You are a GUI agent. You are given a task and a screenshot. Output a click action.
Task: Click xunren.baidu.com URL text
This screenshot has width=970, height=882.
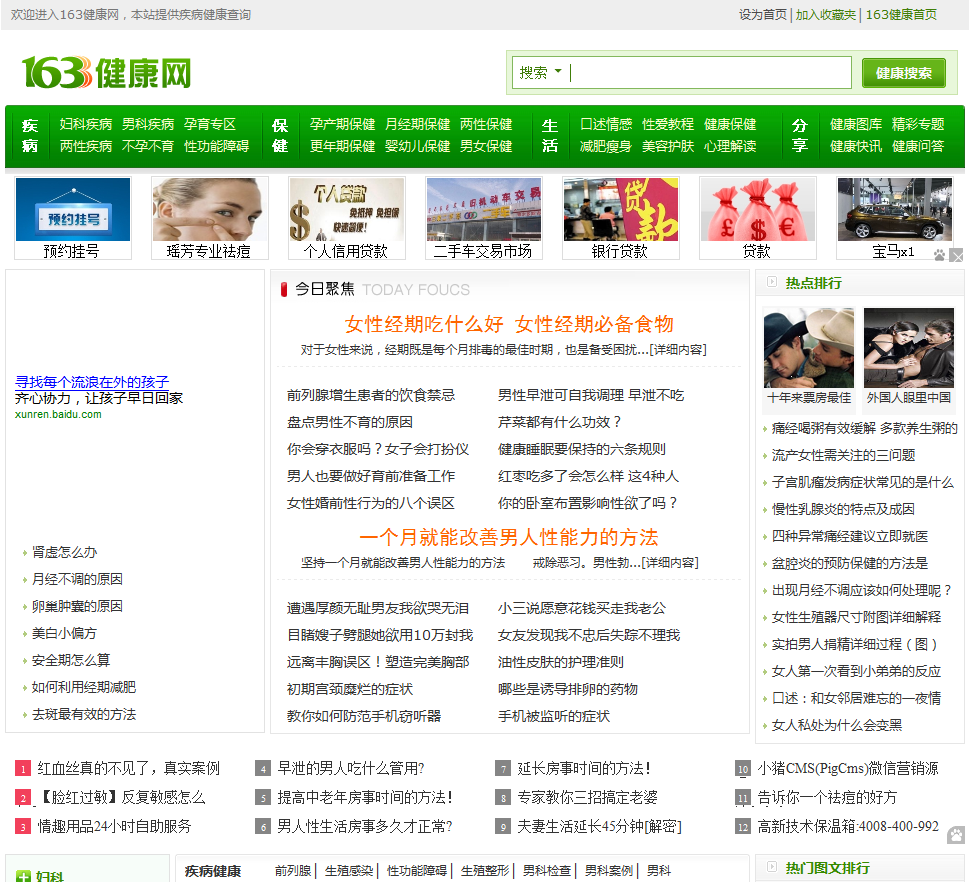click(x=58, y=414)
